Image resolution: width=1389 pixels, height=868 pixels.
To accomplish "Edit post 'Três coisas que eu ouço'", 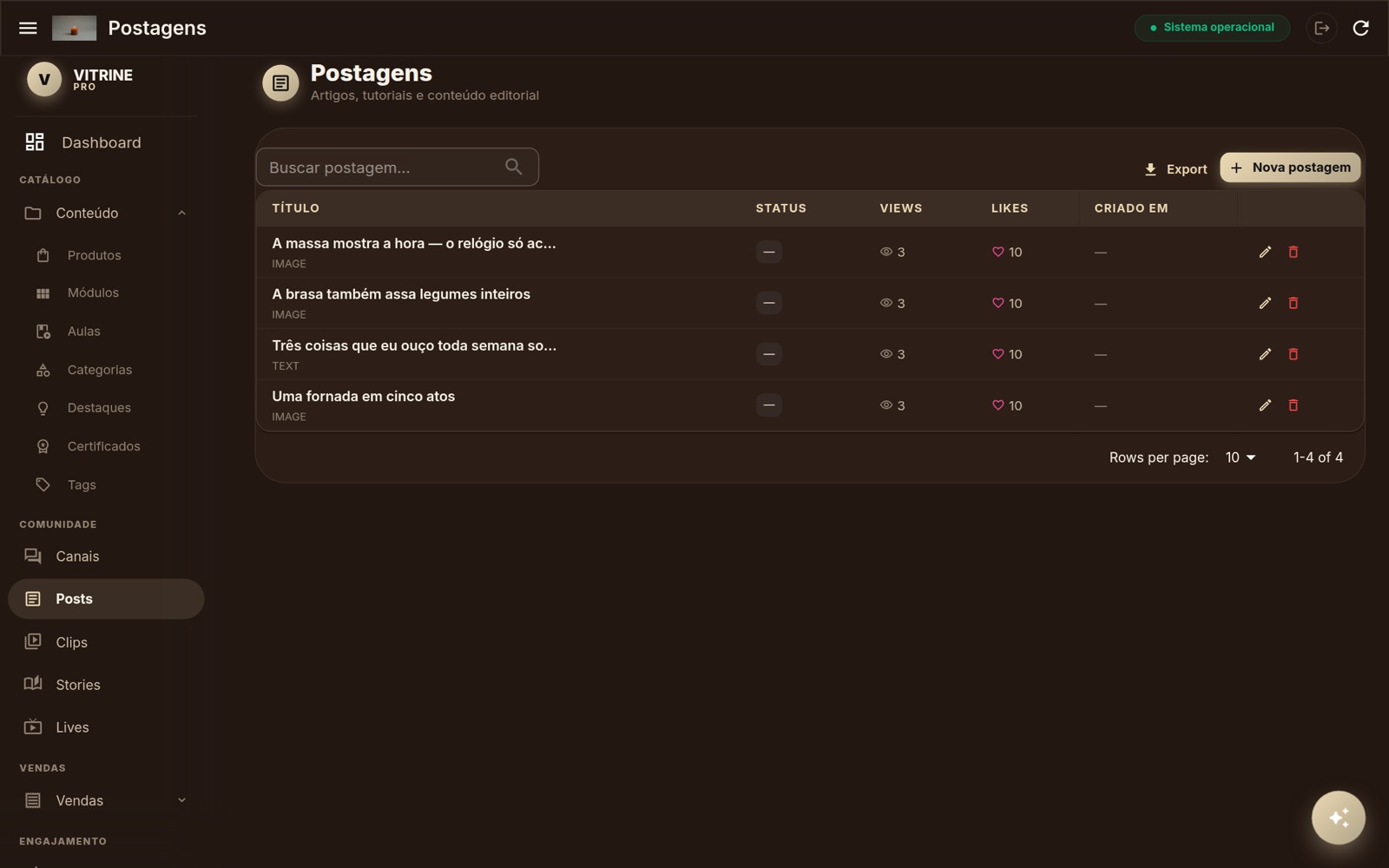I will click(1265, 354).
